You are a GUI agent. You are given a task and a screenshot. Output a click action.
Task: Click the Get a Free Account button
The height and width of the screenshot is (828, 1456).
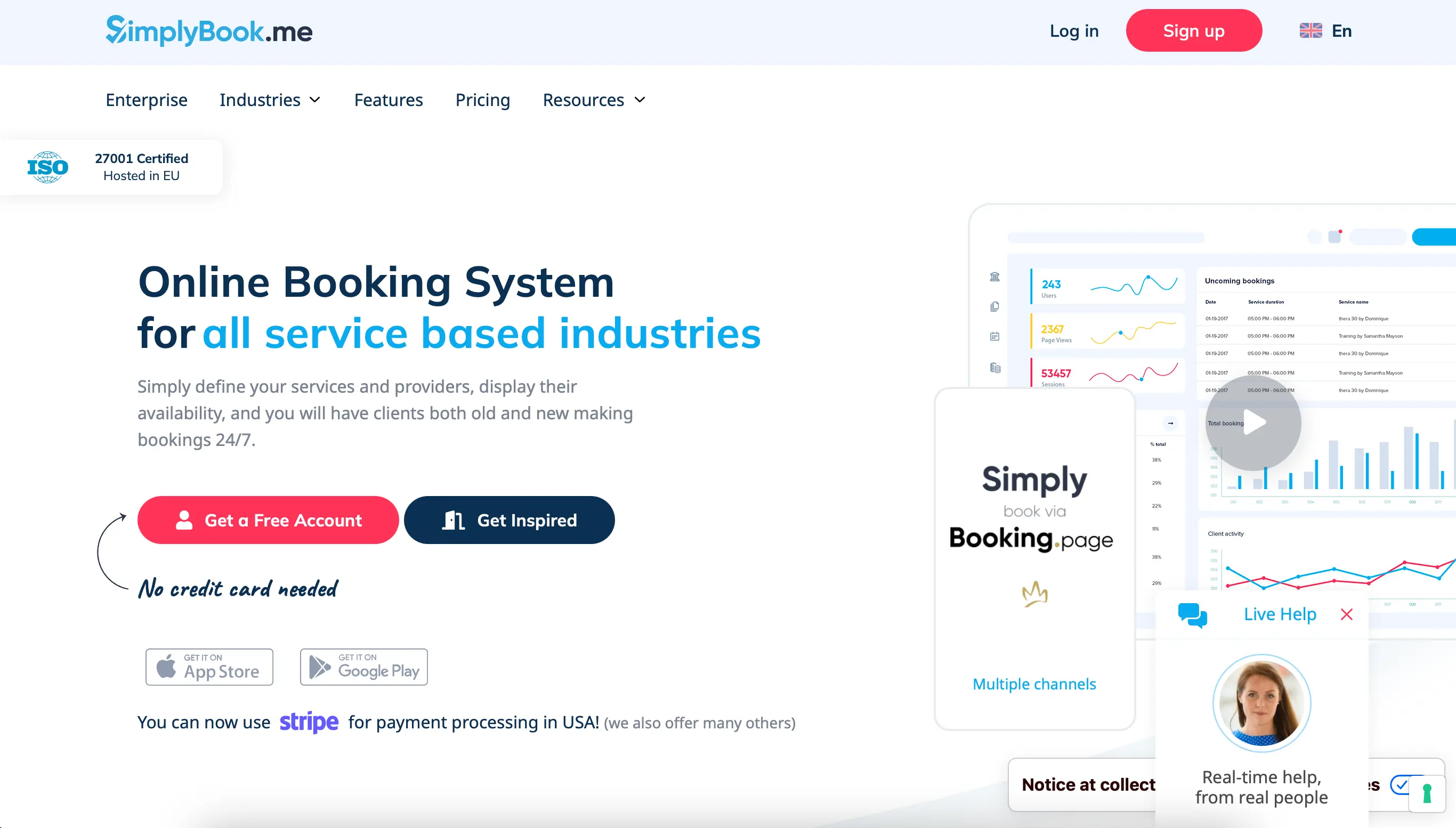[x=268, y=520]
